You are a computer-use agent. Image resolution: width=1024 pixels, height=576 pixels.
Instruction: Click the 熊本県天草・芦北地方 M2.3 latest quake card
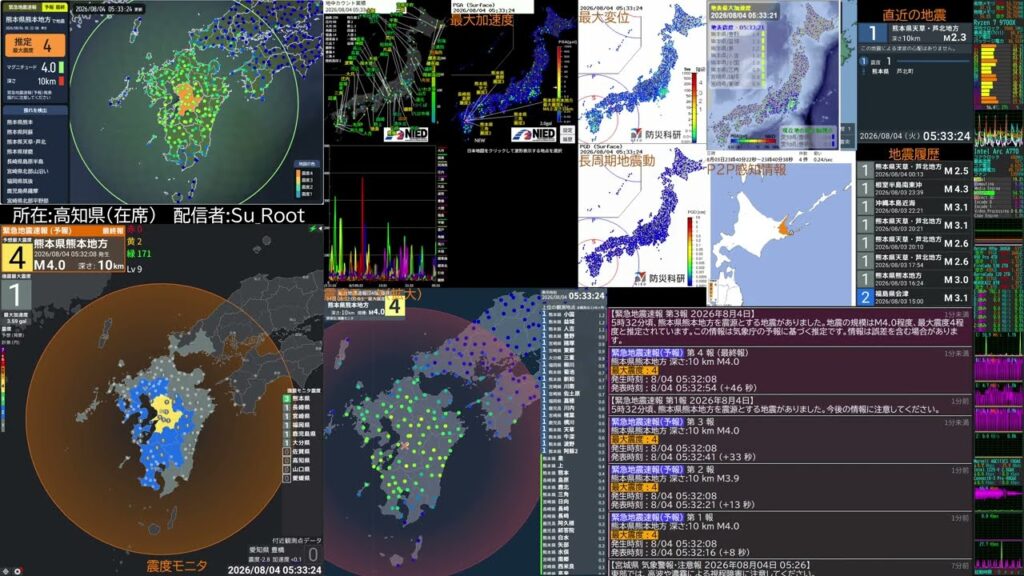pos(914,34)
